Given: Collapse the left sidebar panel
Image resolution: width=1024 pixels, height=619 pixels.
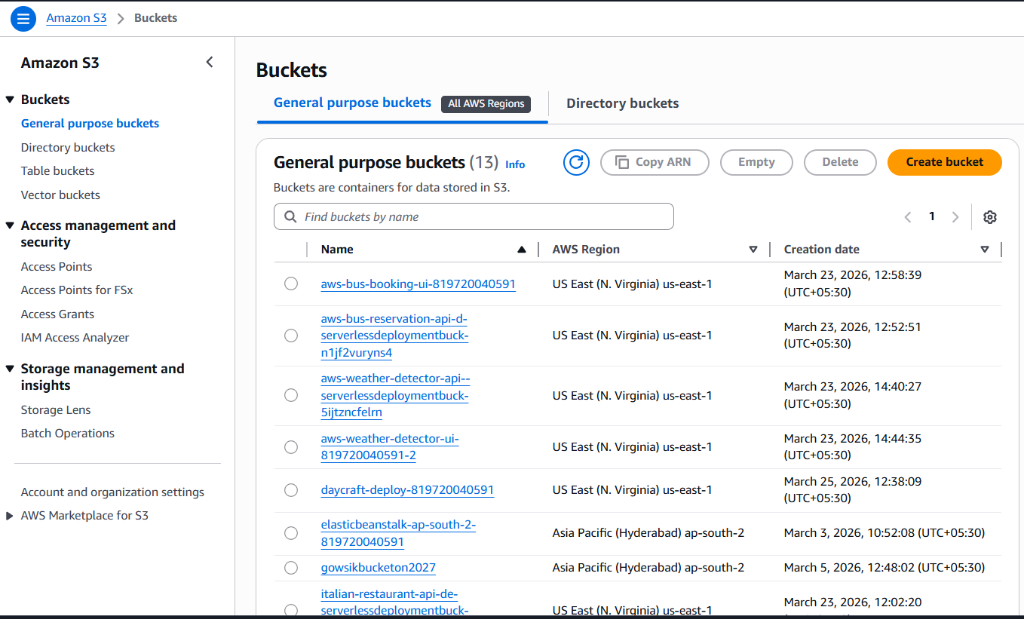Looking at the screenshot, I should tap(209, 61).
